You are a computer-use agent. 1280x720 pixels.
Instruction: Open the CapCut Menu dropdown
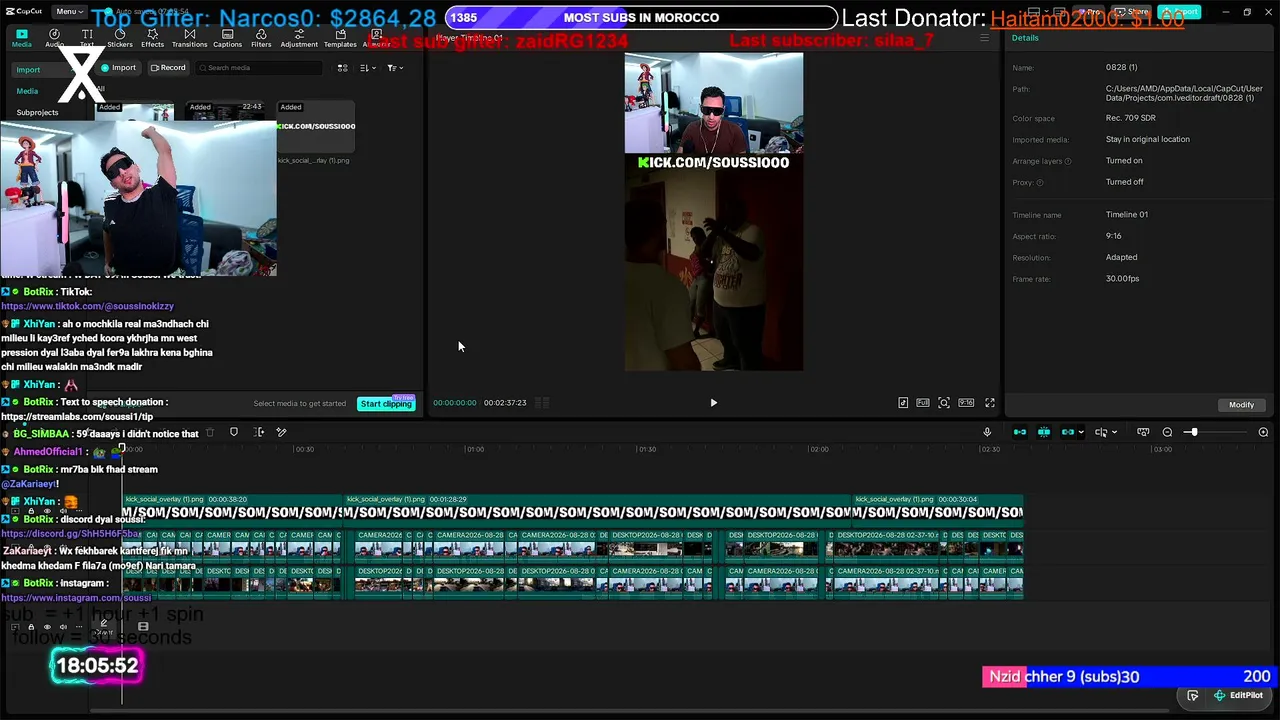[x=69, y=11]
